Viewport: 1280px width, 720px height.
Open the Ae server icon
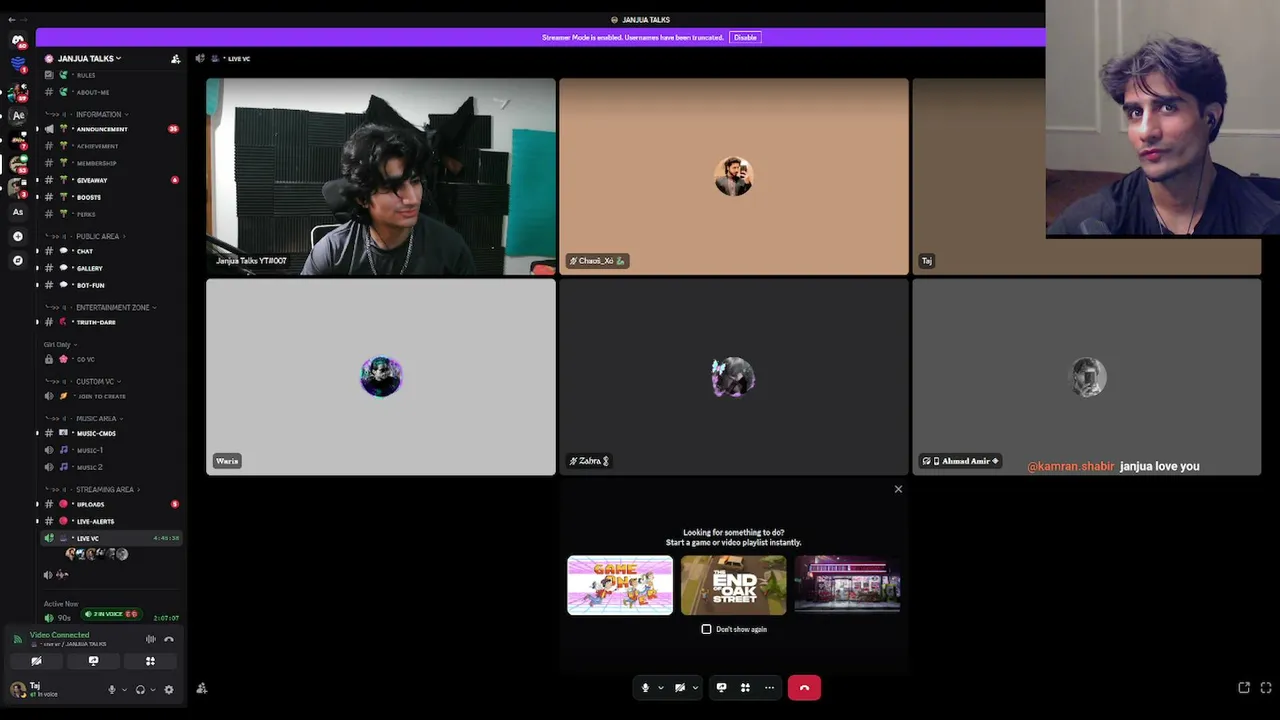point(18,115)
